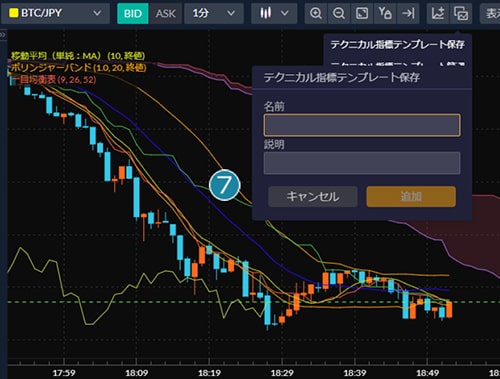The height and width of the screenshot is (379, 500).
Task: Click the zoom out magnifier icon
Action: point(339,13)
